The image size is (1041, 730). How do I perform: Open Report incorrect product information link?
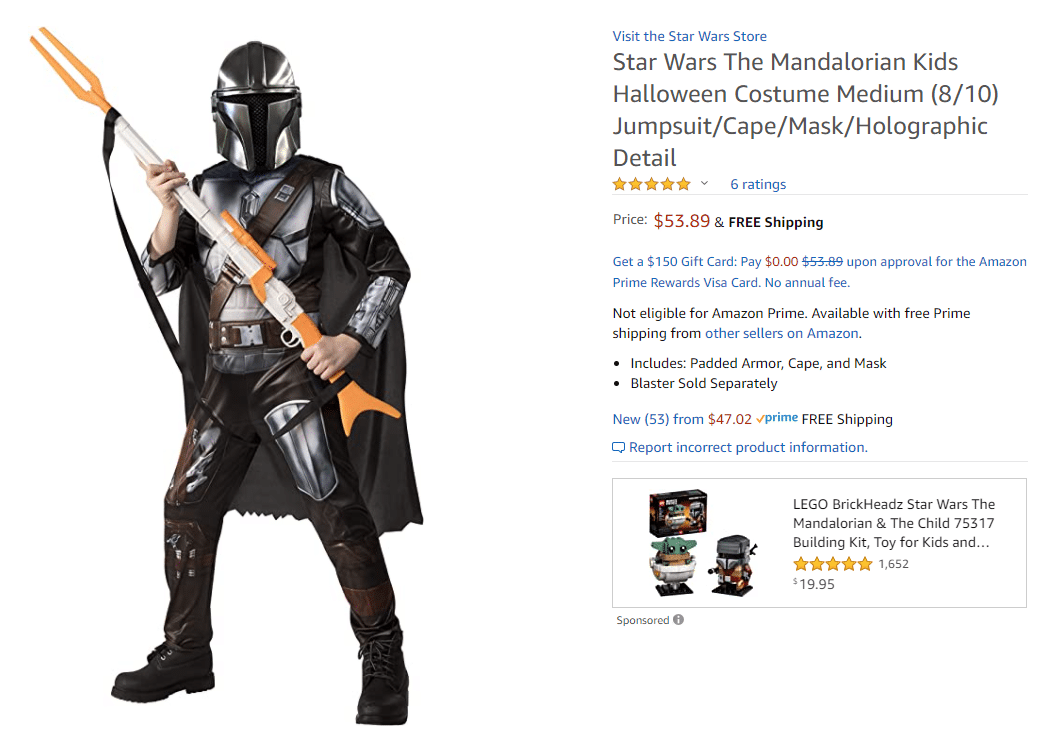(x=748, y=447)
